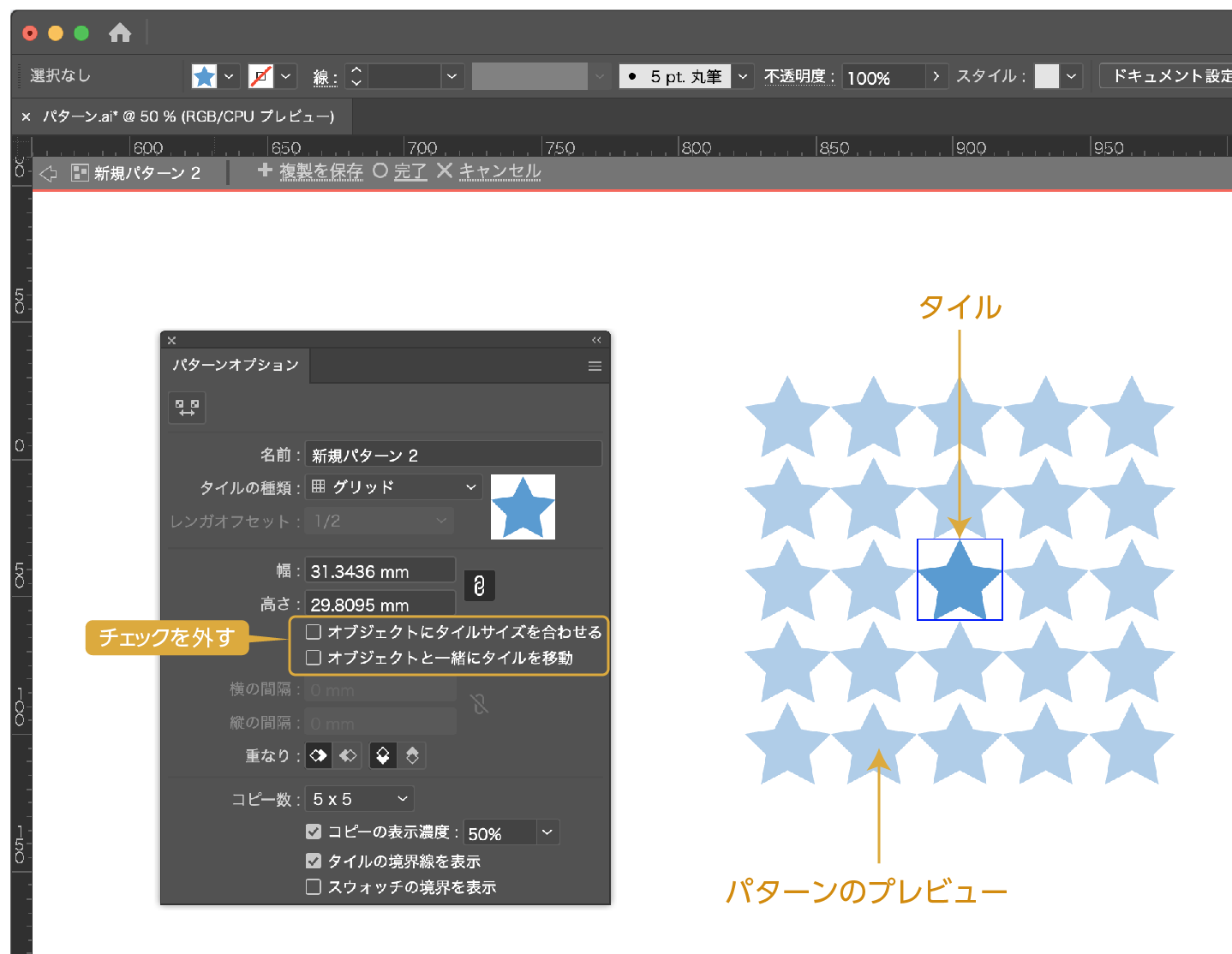Screen dimensions: 1232x954
Task: Select 重なり top in front icon
Action: point(383,755)
